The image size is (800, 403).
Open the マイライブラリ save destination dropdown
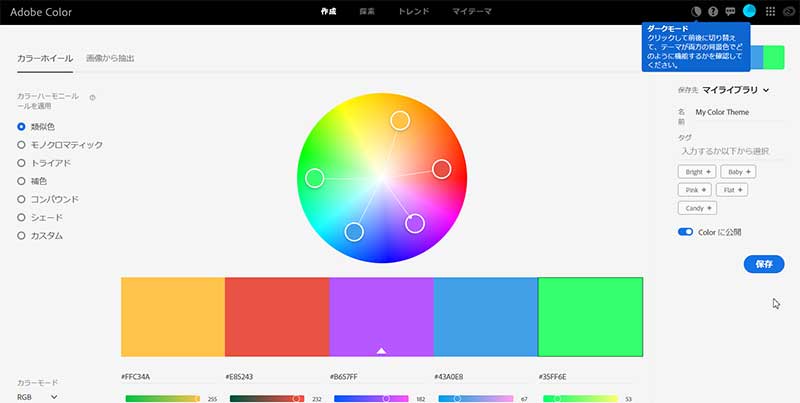click(x=735, y=90)
